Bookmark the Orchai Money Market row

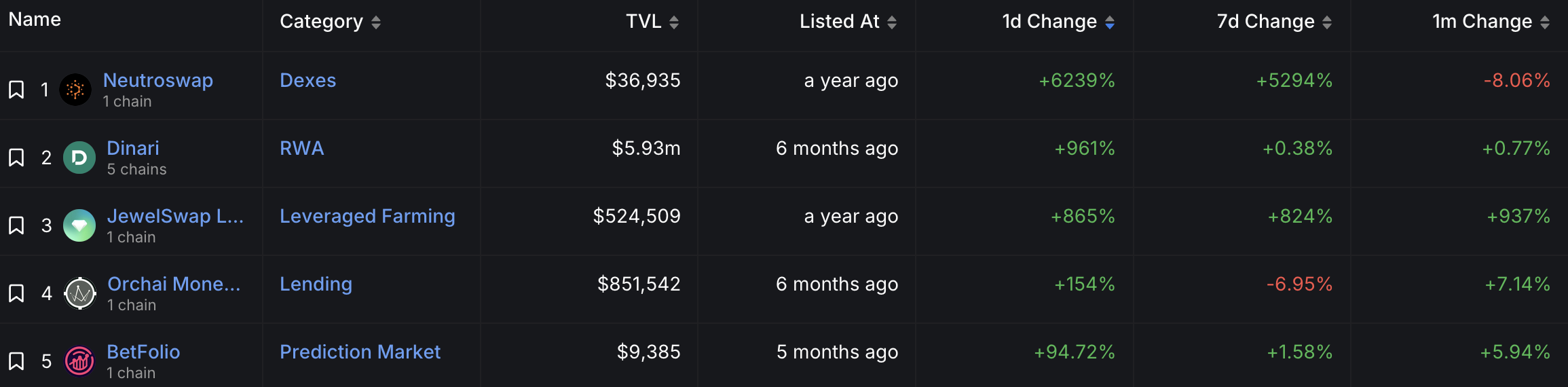pyautogui.click(x=16, y=293)
